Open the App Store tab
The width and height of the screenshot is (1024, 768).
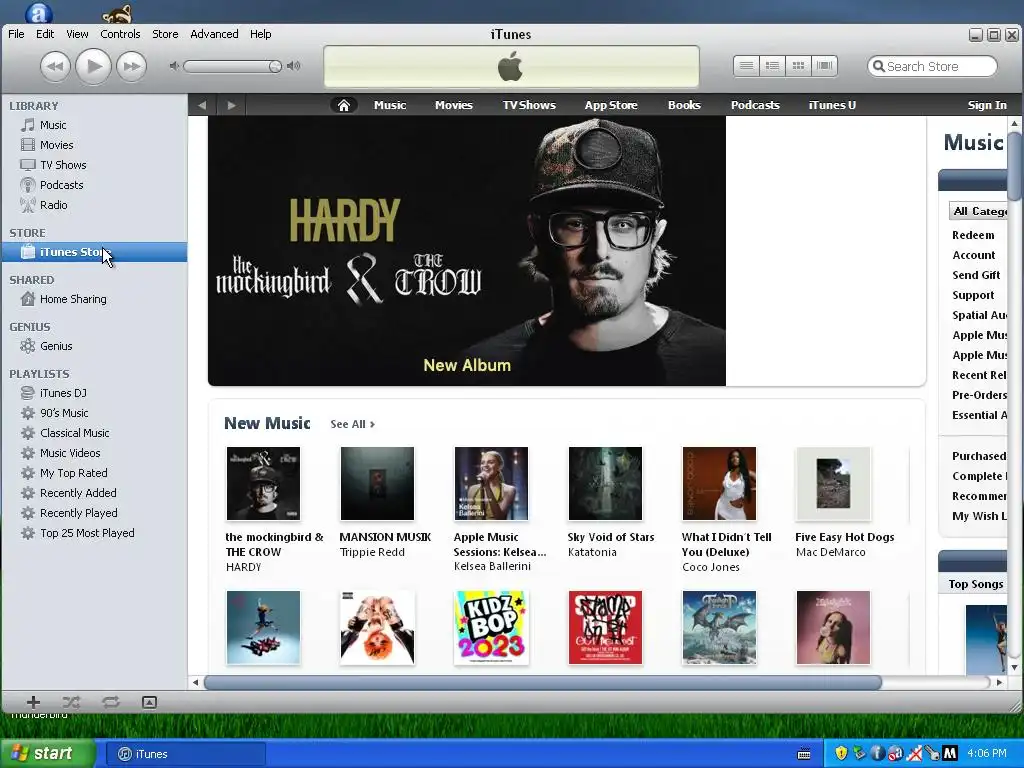[611, 105]
